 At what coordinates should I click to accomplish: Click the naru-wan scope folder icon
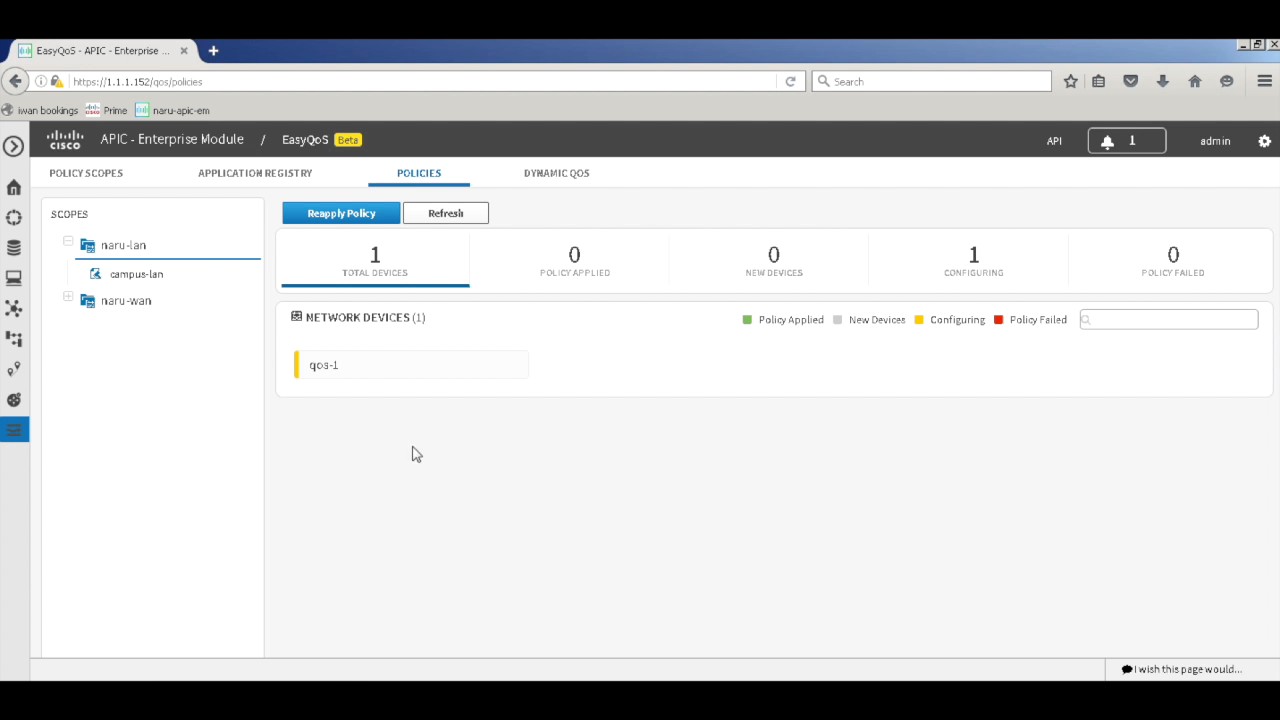pyautogui.click(x=88, y=301)
